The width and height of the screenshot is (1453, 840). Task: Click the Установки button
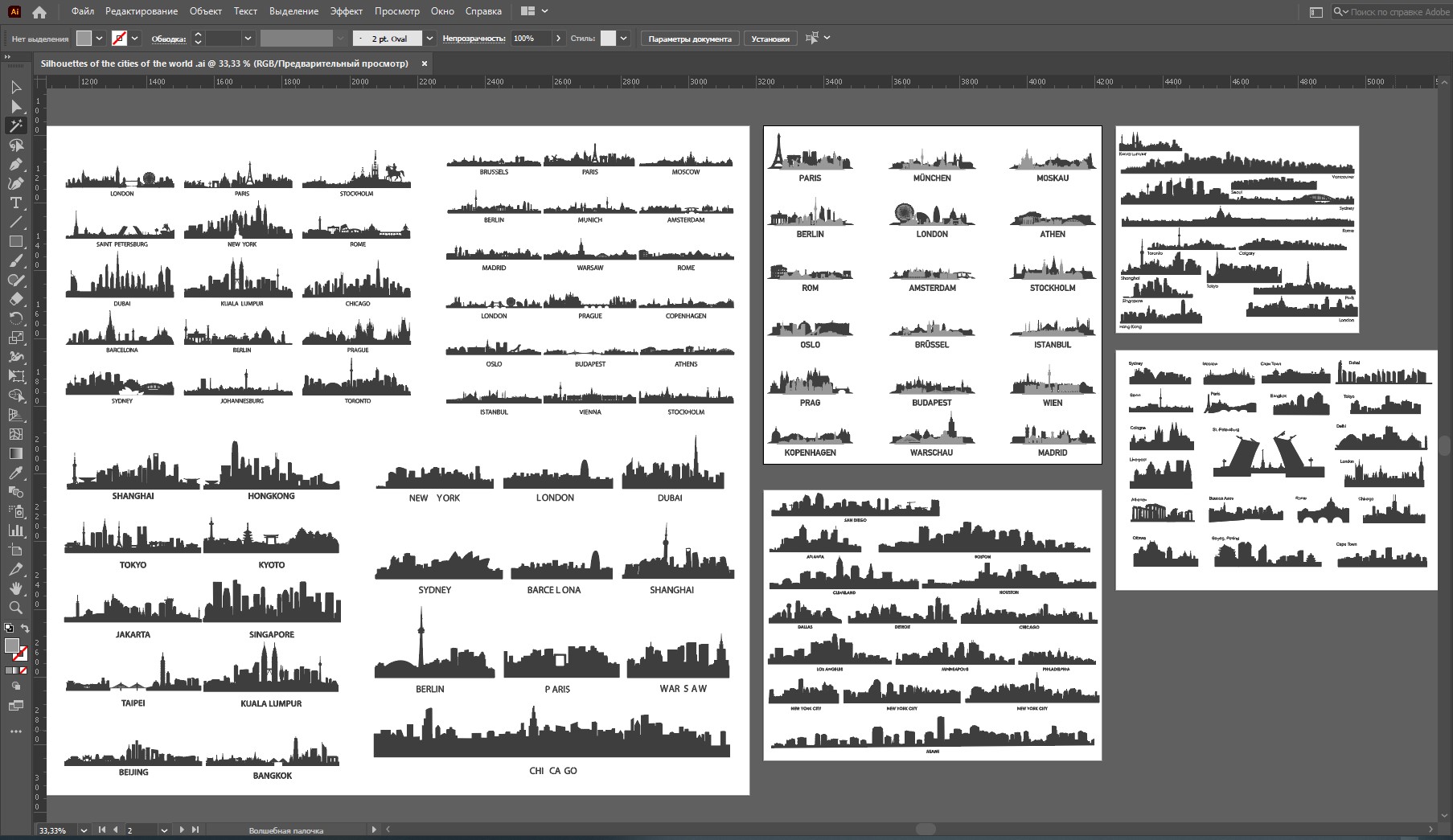[770, 39]
